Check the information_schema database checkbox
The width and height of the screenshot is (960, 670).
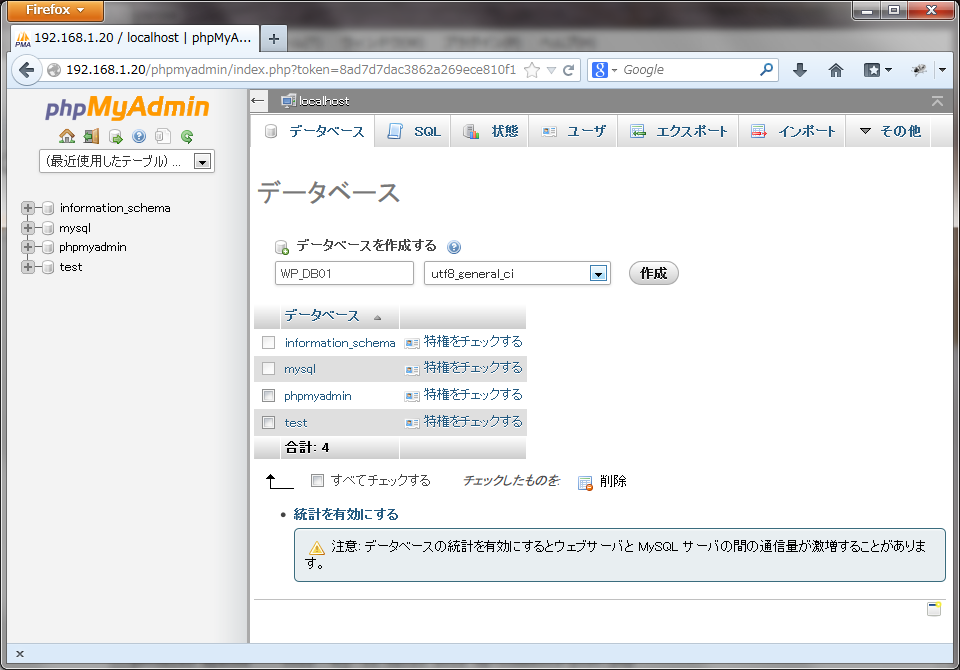pyautogui.click(x=268, y=342)
